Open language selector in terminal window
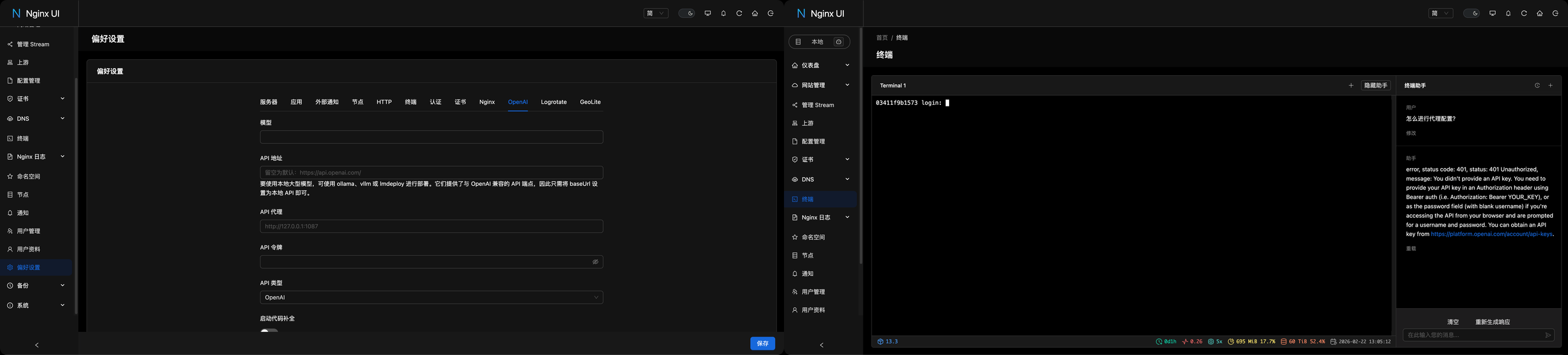Image resolution: width=1568 pixels, height=355 pixels. [1440, 14]
